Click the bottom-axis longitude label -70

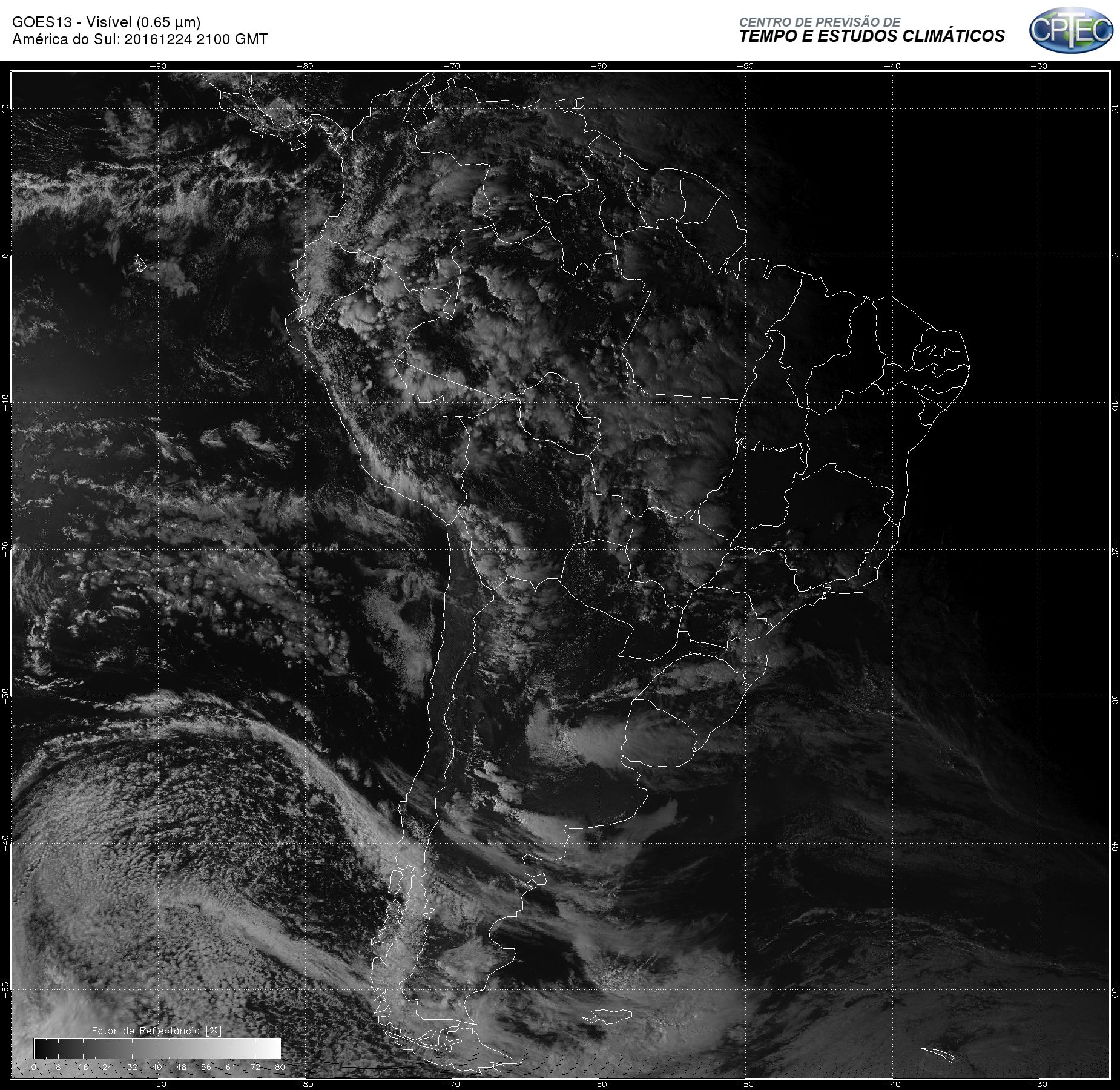point(452,1084)
